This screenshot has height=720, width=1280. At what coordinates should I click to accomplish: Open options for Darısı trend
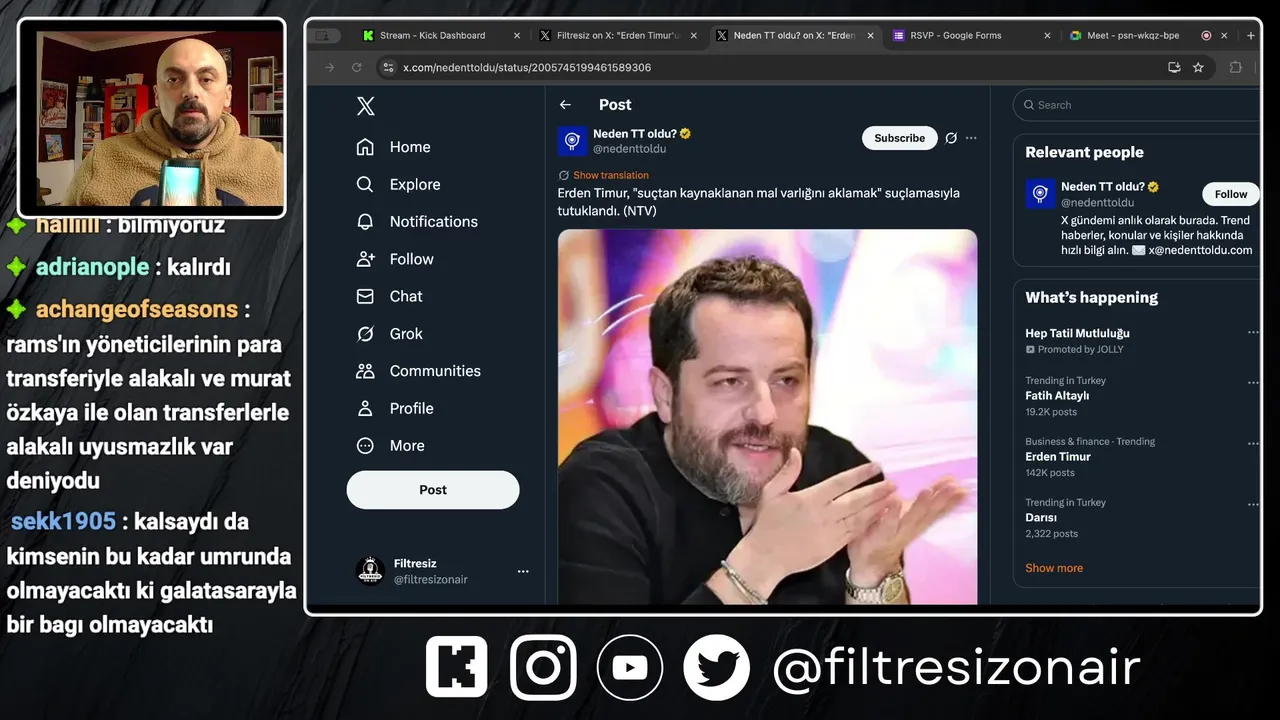pyautogui.click(x=1252, y=504)
